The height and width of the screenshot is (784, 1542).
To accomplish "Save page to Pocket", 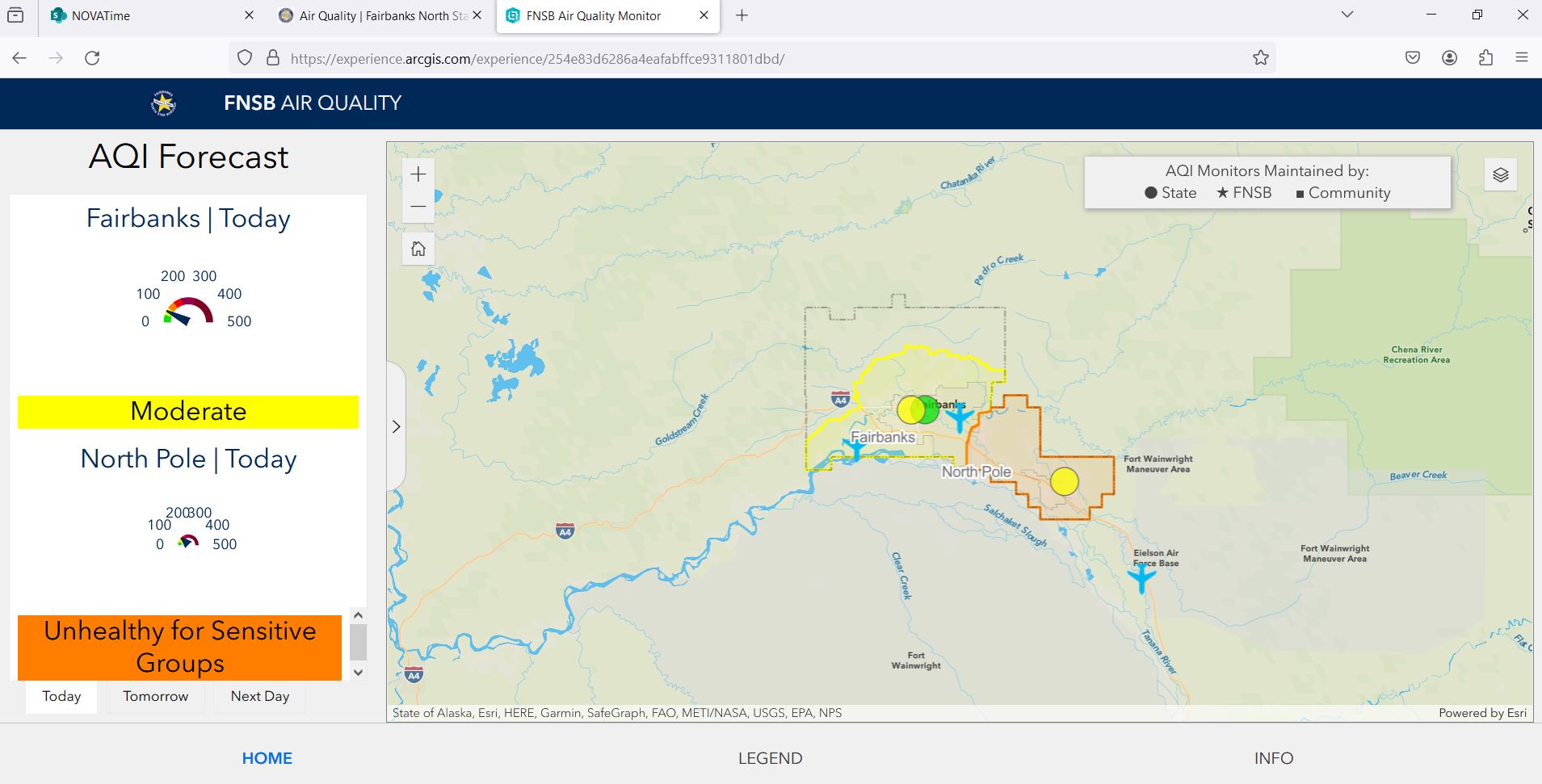I will tap(1413, 58).
